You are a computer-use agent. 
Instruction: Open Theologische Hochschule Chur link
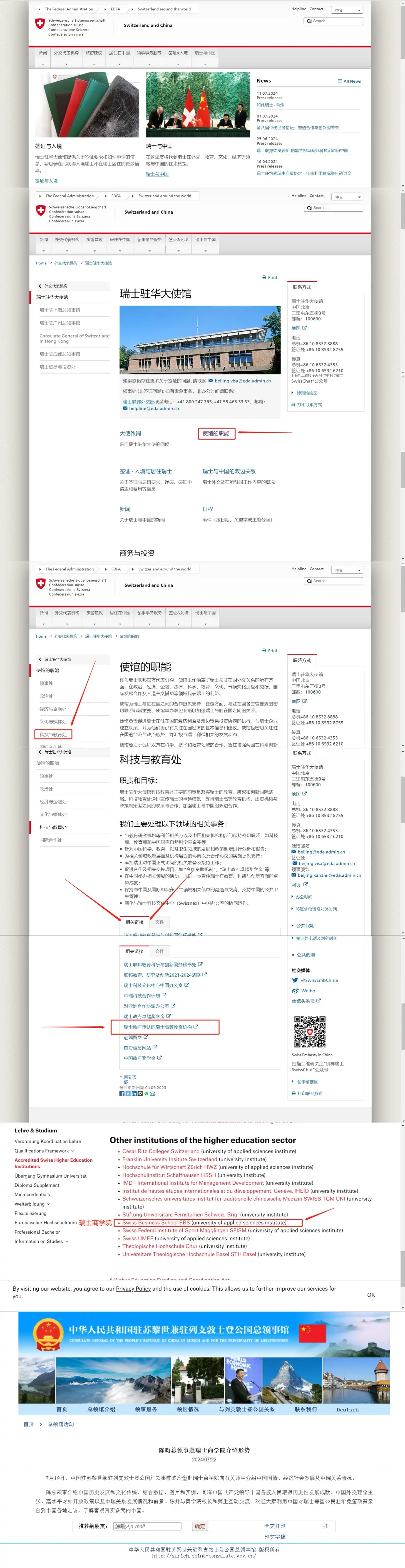160,1246
